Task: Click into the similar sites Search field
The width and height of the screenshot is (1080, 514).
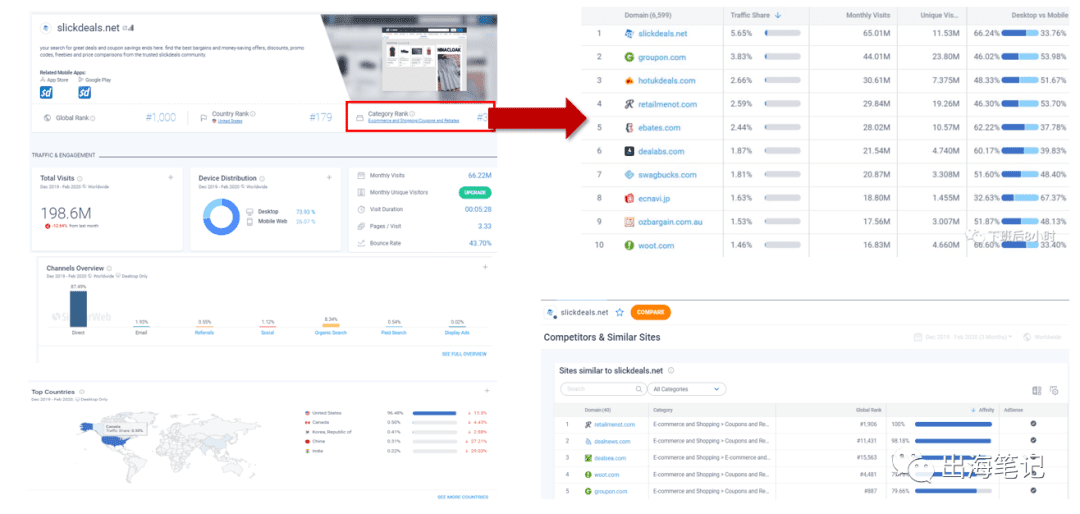Action: click(603, 389)
